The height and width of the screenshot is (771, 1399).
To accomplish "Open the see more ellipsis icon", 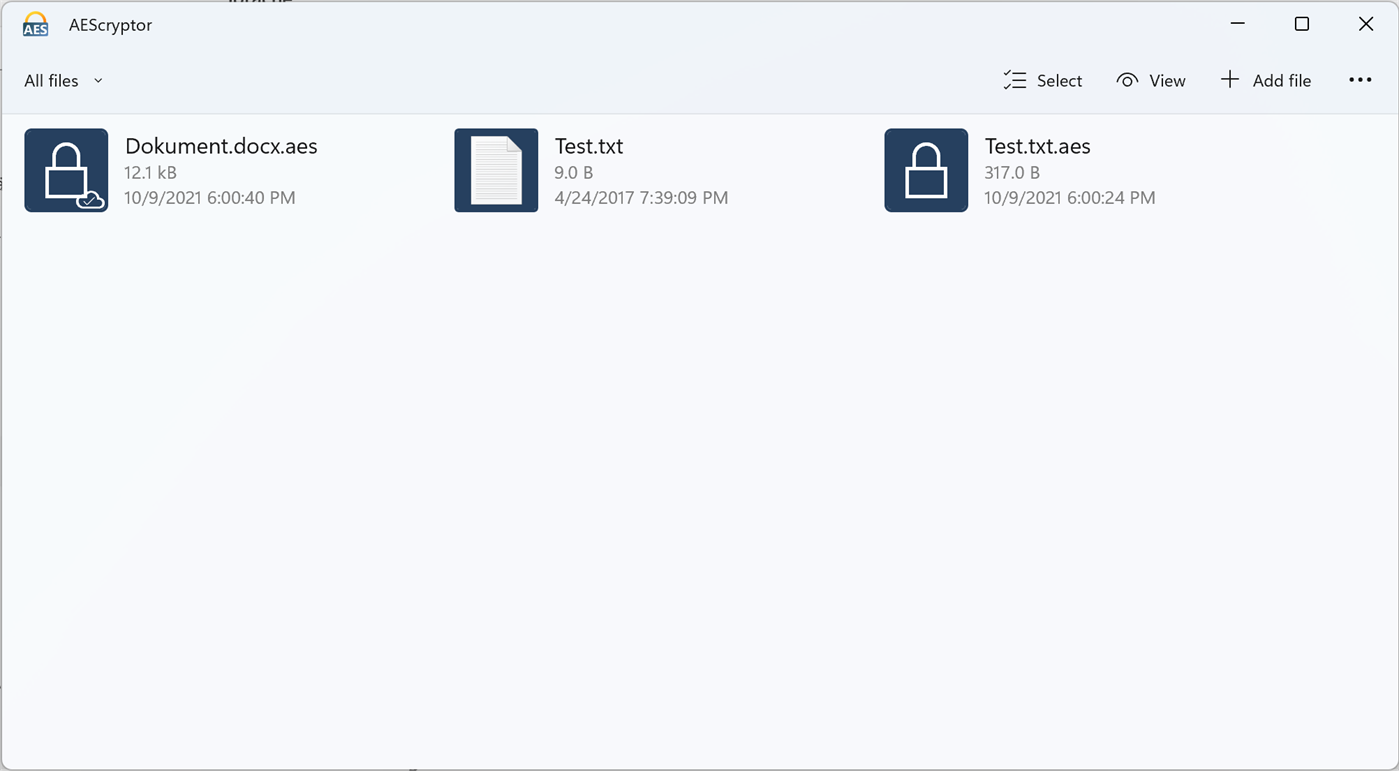I will coord(1360,79).
